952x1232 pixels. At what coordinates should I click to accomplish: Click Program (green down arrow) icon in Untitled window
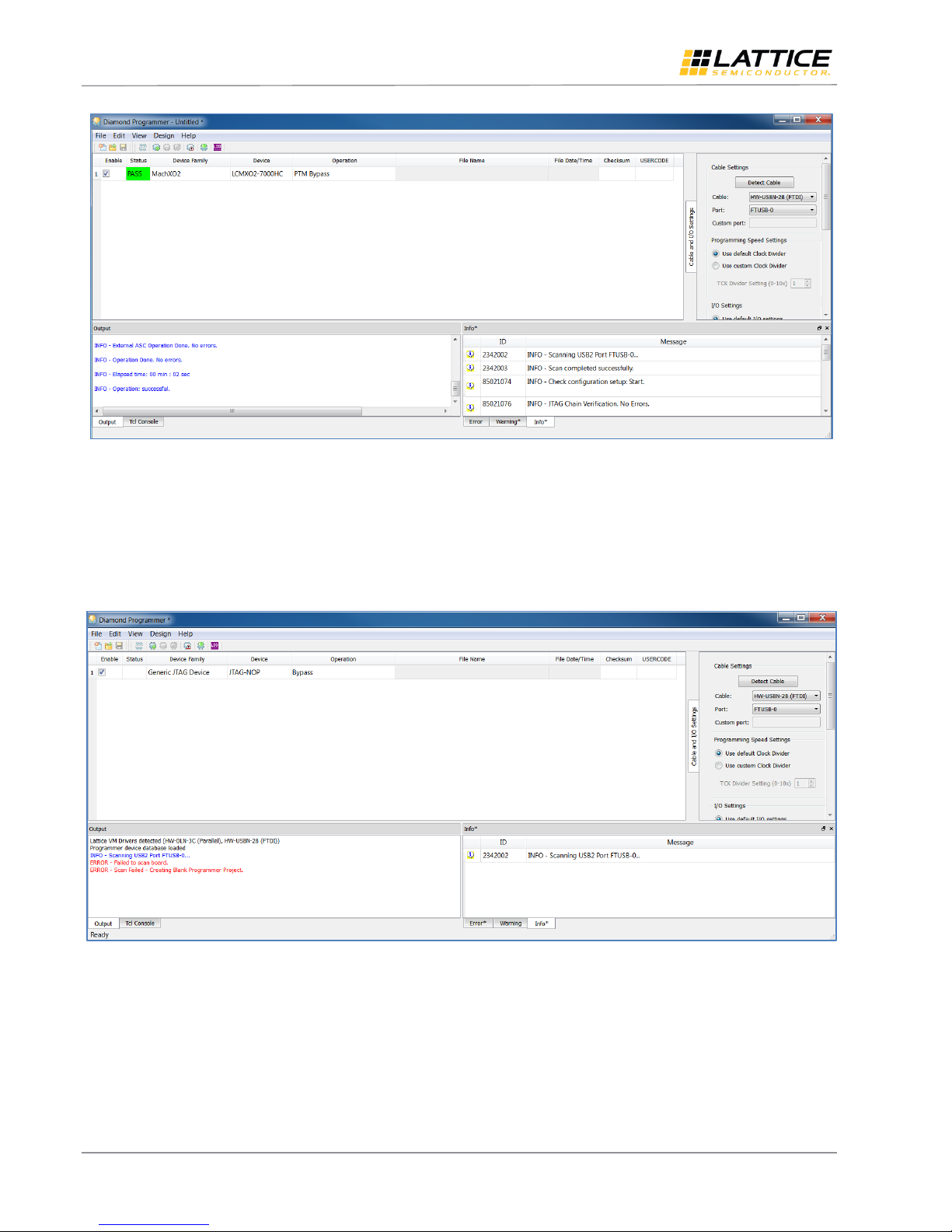(204, 147)
